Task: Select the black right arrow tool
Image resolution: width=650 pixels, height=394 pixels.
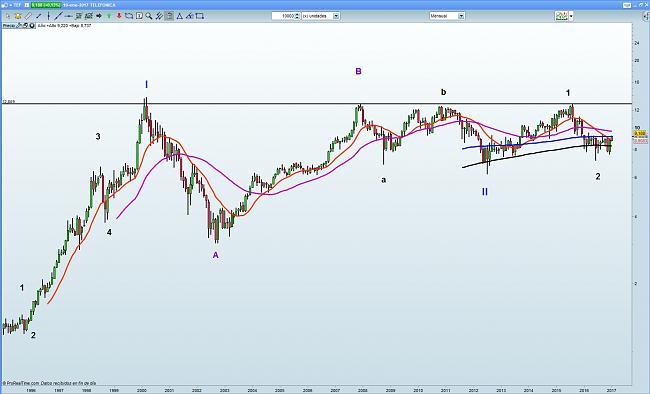Action: pos(99,16)
